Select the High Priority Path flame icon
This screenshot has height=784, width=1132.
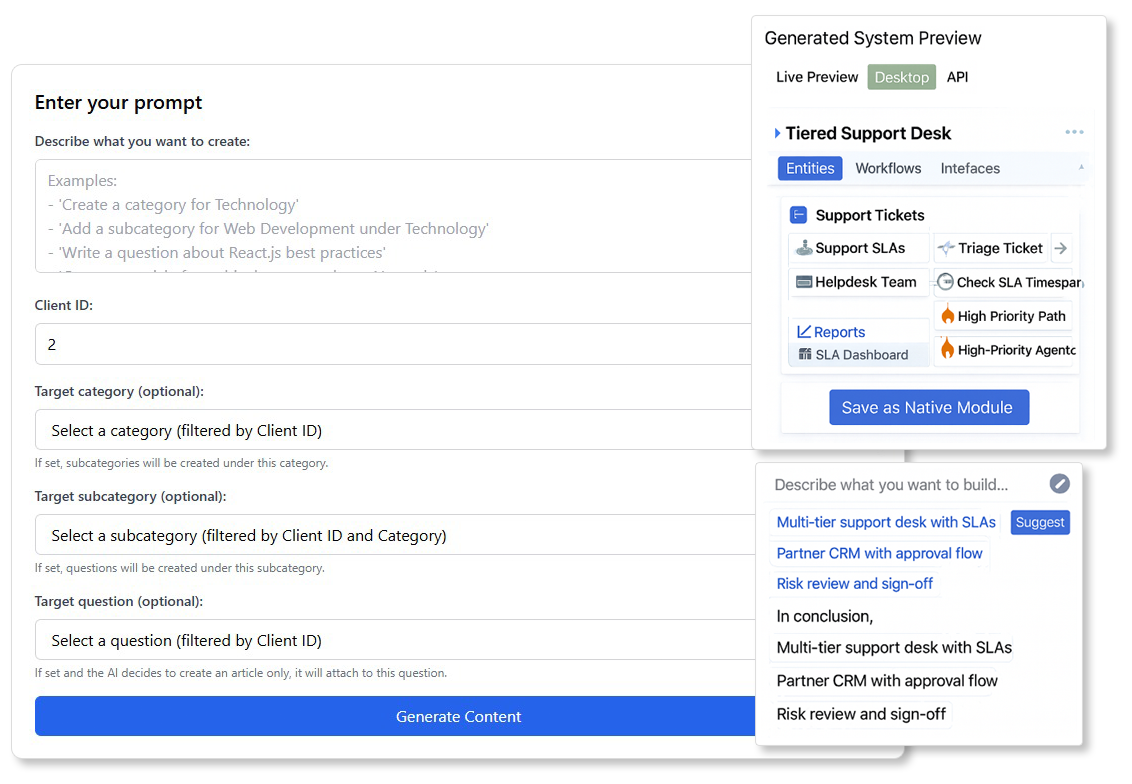click(x=946, y=316)
